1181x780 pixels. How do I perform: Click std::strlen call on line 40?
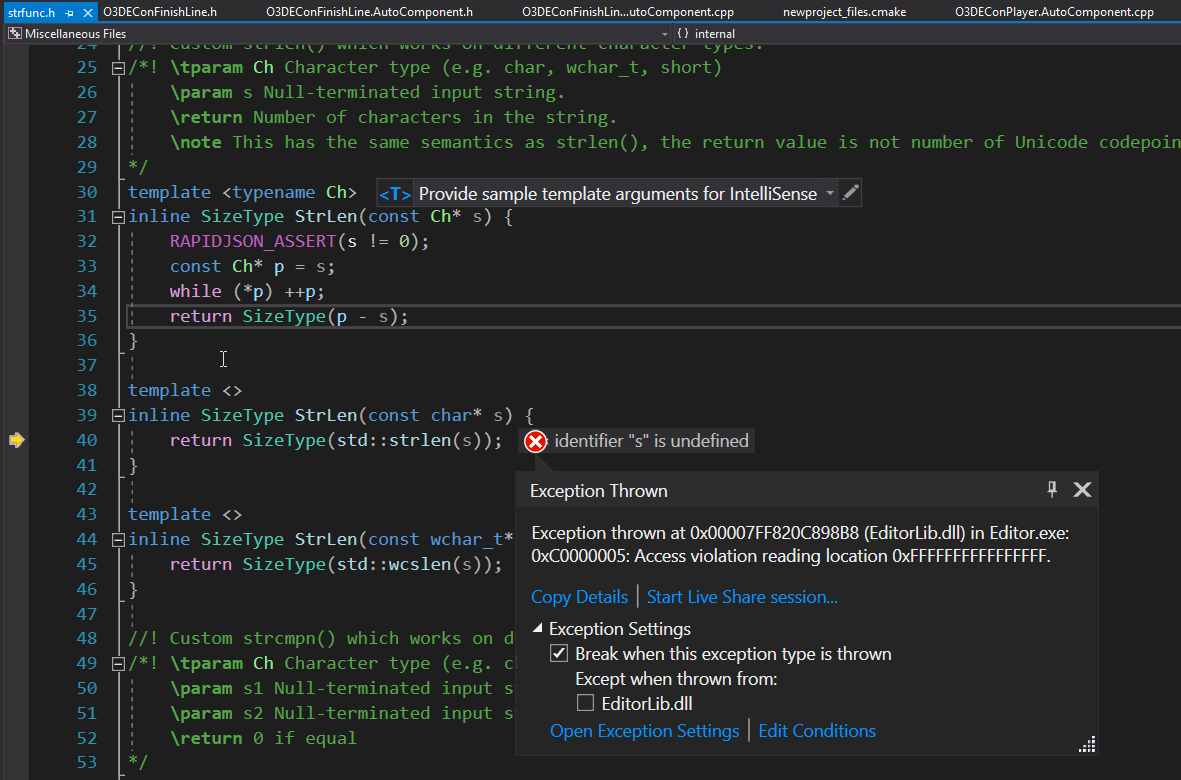[409, 440]
